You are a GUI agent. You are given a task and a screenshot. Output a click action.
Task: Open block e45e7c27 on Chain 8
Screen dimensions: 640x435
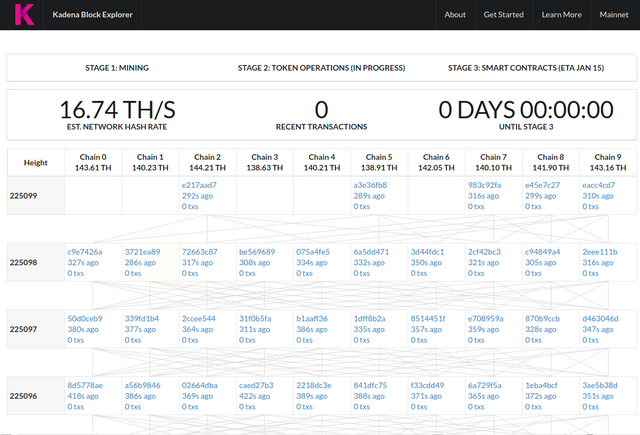pos(542,185)
